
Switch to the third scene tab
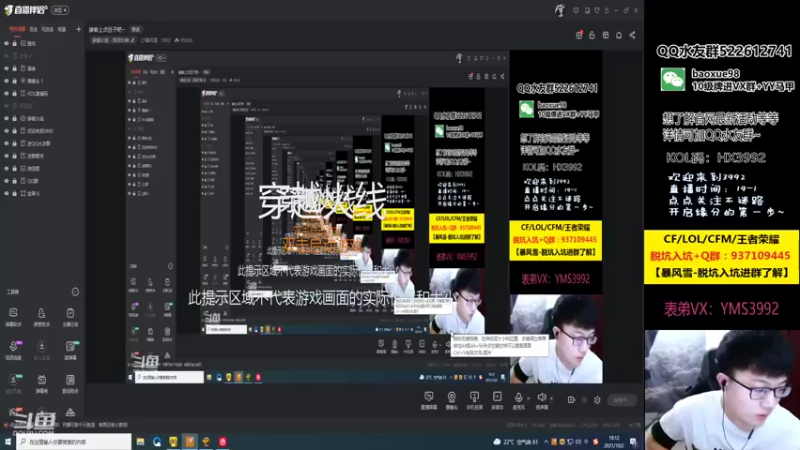point(47,29)
